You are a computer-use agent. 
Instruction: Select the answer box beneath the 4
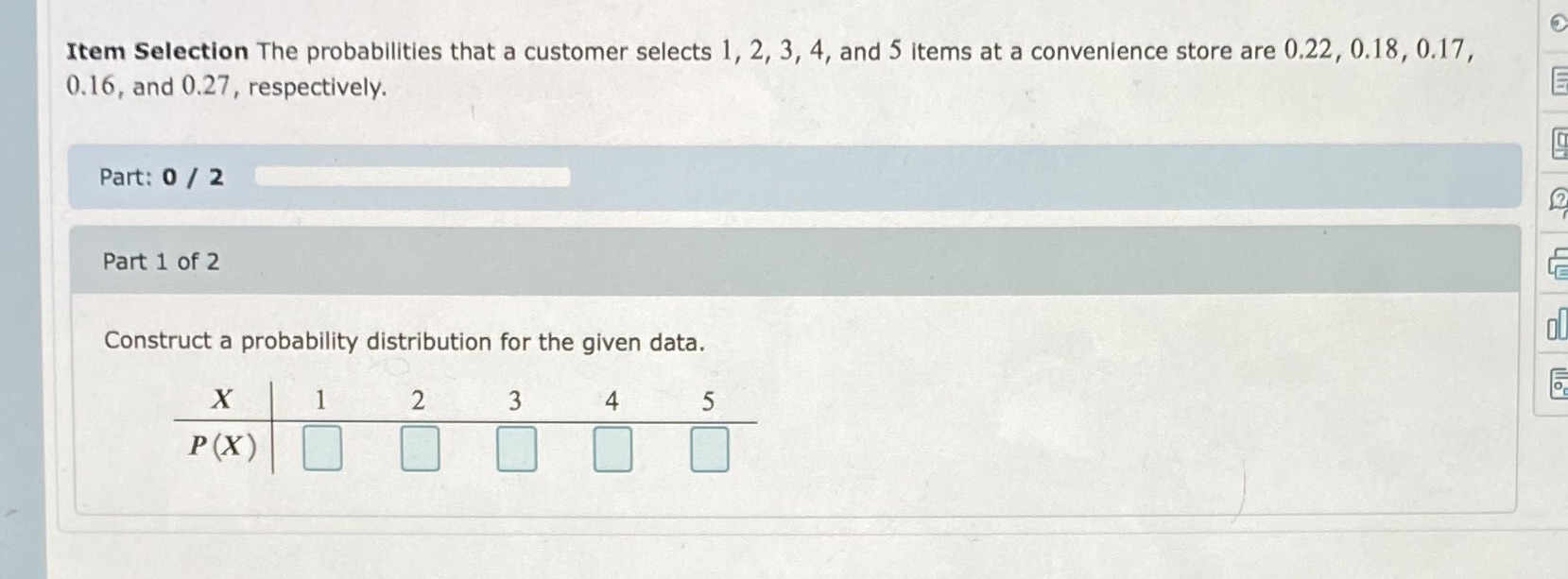tap(612, 450)
